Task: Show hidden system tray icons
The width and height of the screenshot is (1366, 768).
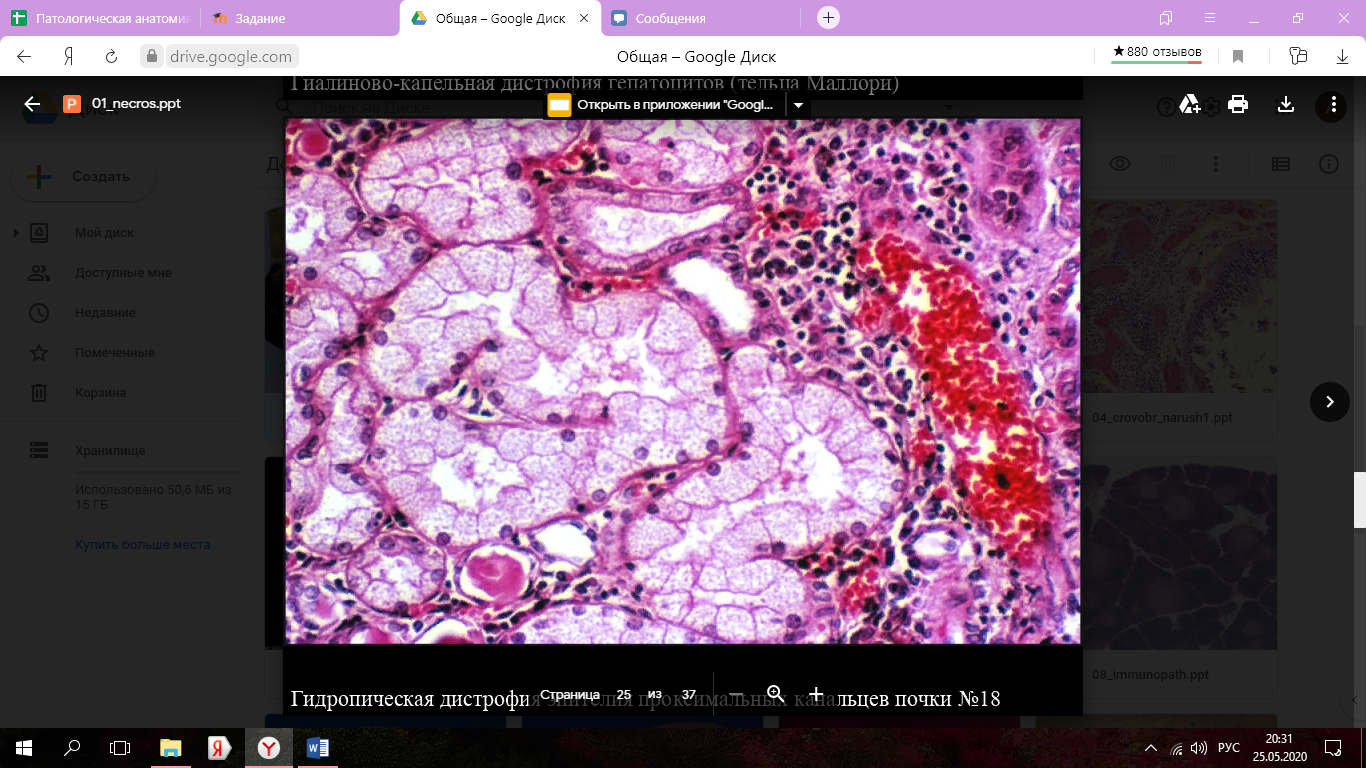Action: tap(1153, 748)
